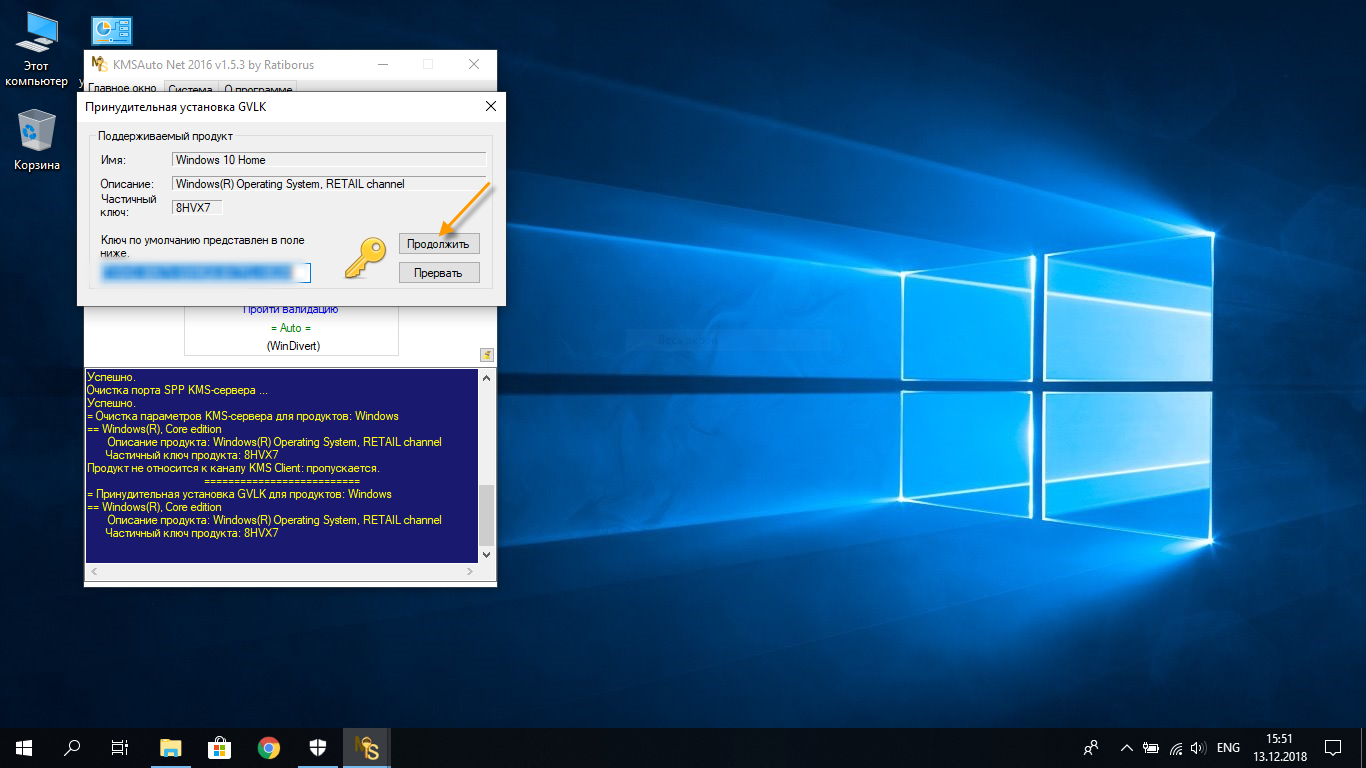Click the "(WinDivert)" text
Image resolution: width=1366 pixels, height=768 pixels.
(x=293, y=346)
